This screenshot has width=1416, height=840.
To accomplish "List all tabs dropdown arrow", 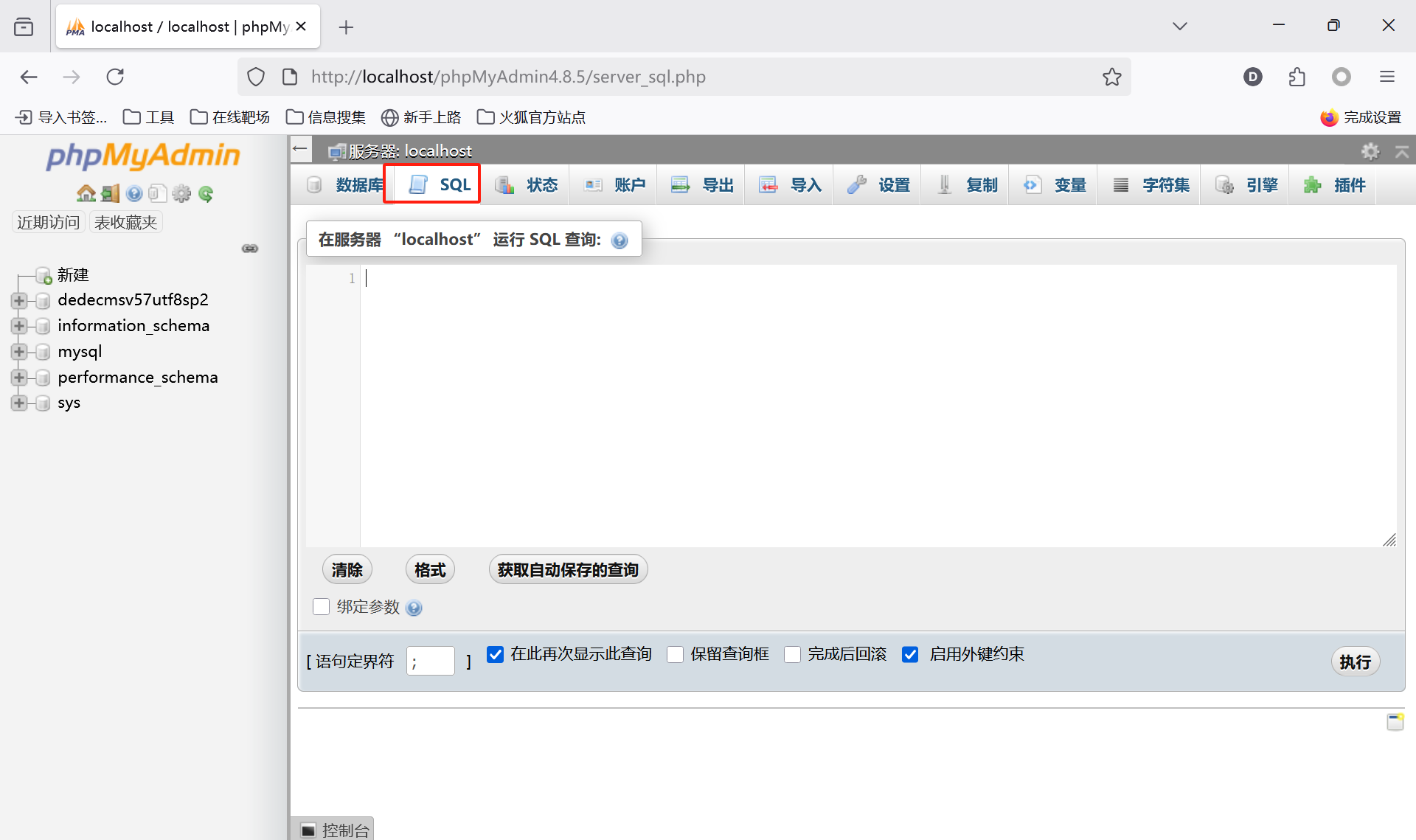I will point(1179,27).
